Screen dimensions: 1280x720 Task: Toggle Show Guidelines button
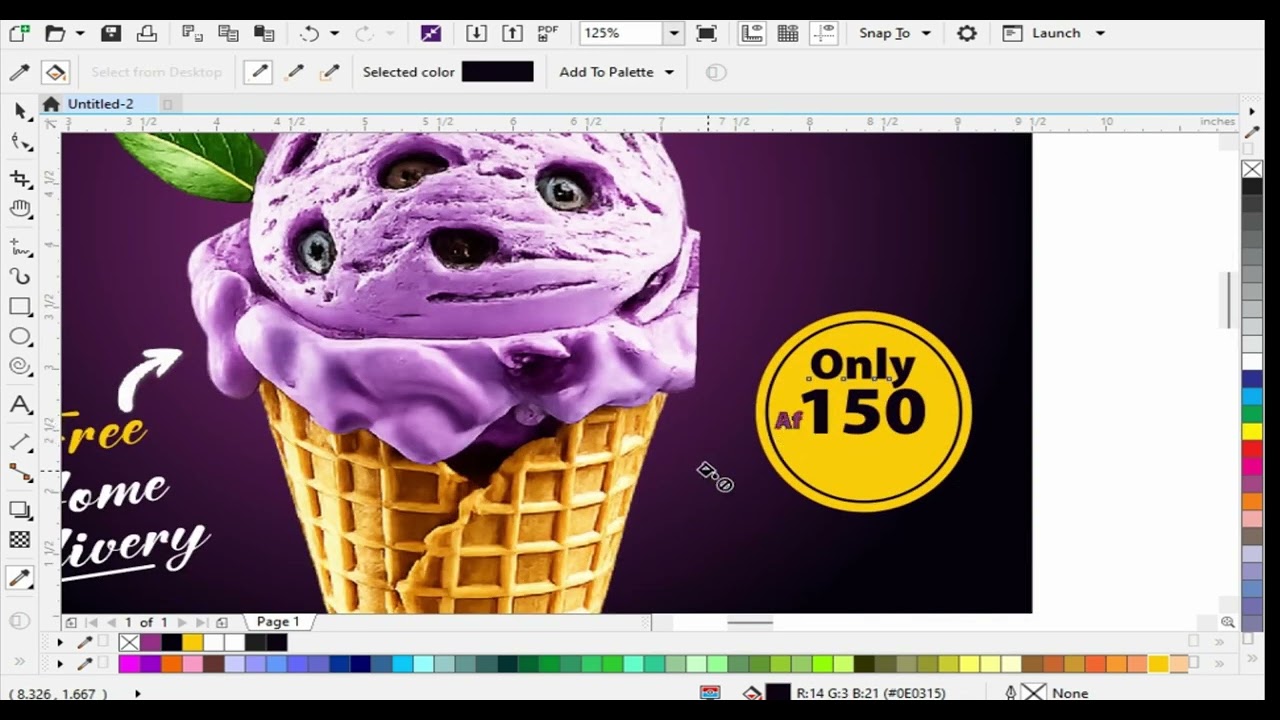click(824, 33)
